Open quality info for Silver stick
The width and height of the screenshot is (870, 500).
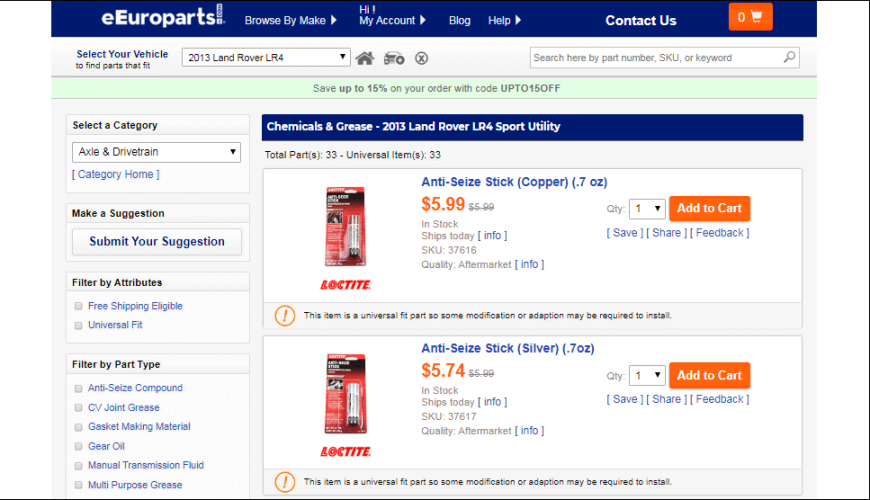point(529,431)
